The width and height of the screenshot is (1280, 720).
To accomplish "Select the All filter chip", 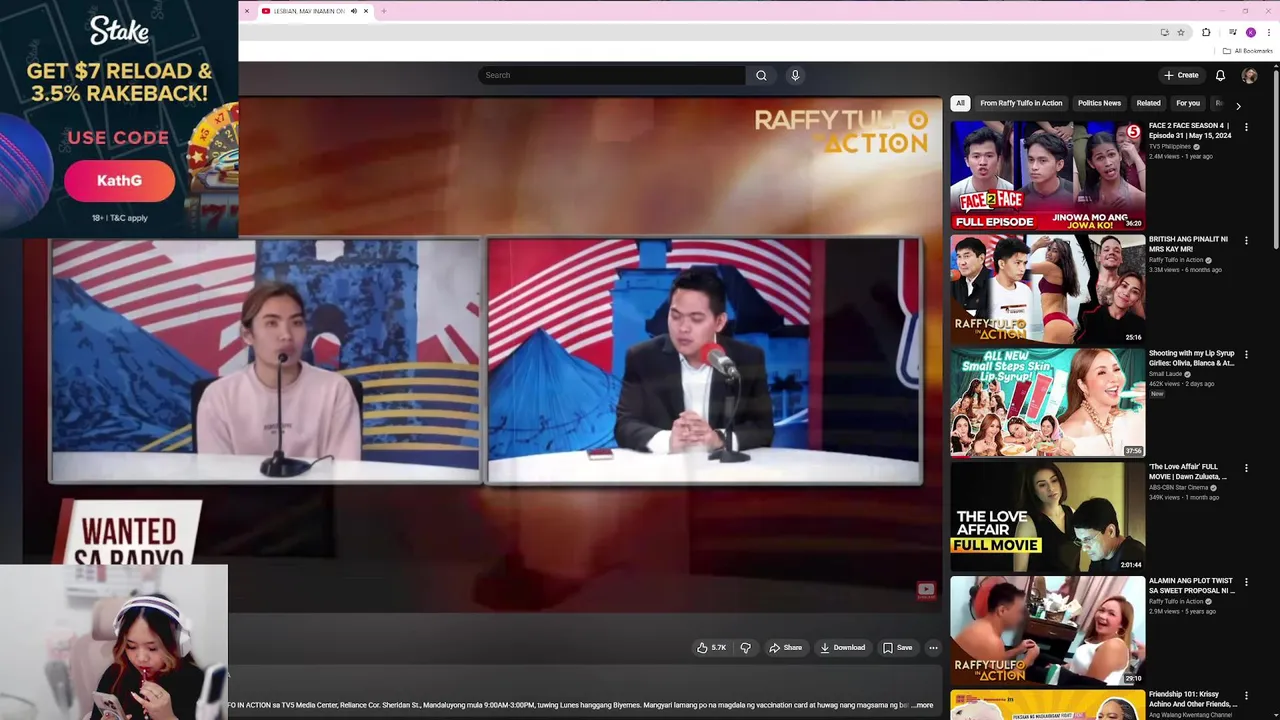I will click(x=960, y=103).
